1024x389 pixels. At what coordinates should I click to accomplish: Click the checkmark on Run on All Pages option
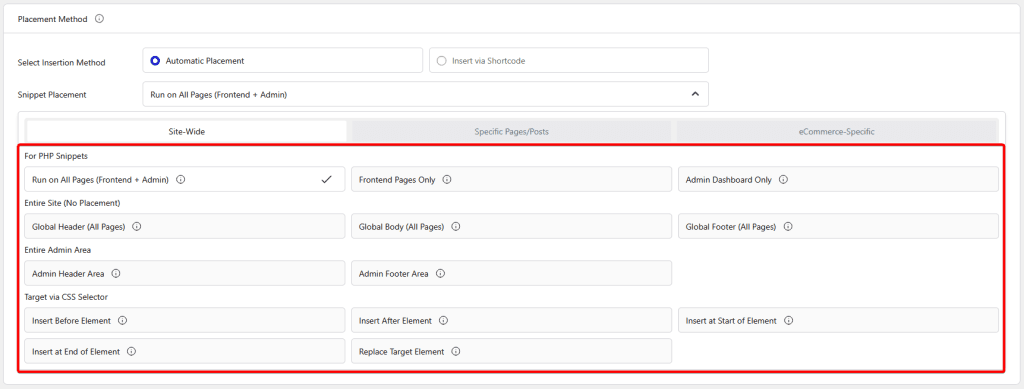327,179
